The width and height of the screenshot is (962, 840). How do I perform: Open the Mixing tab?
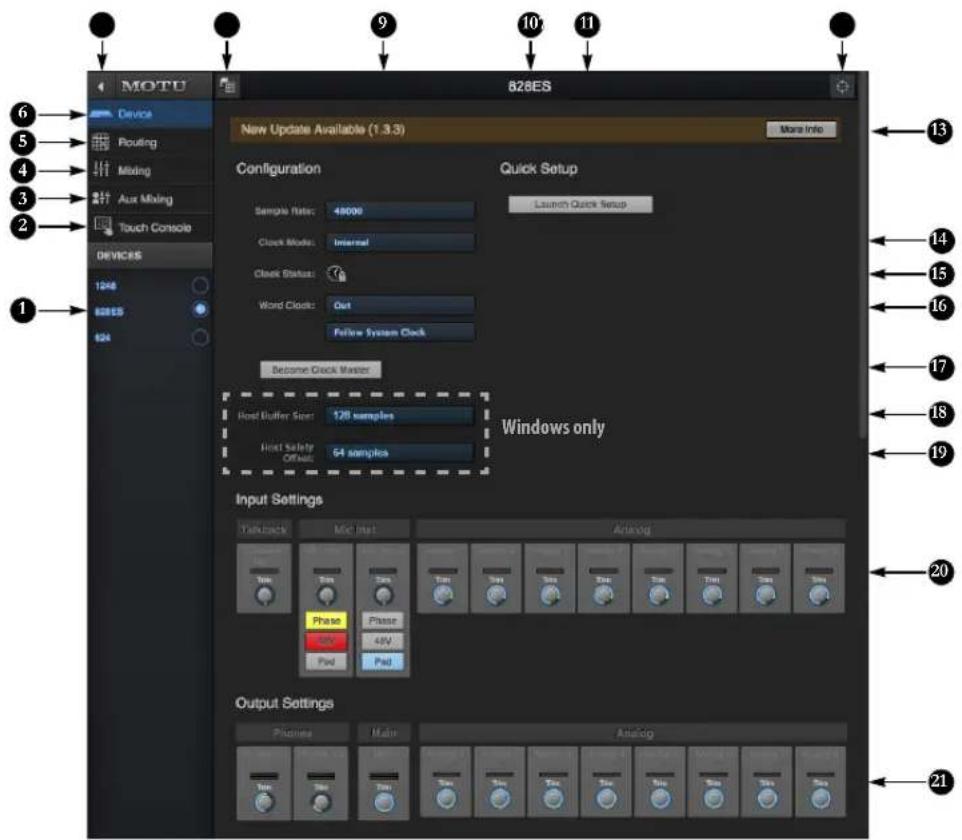point(150,171)
